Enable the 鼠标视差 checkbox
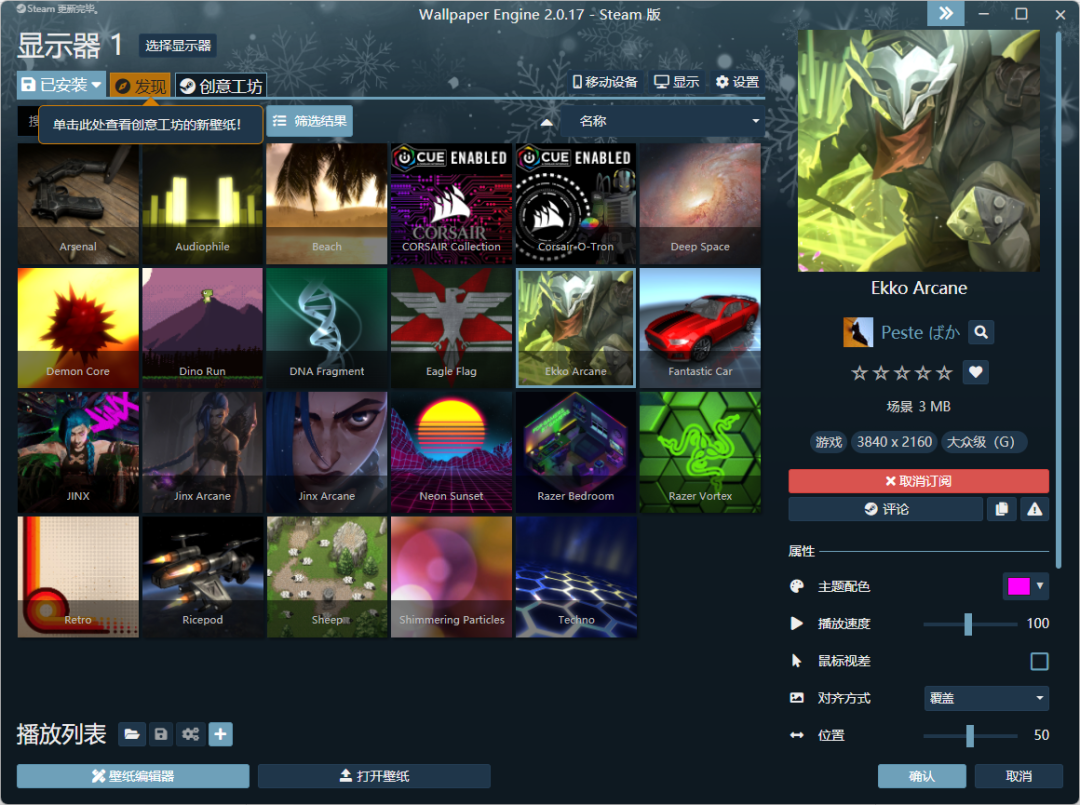Screen dimensions: 1080x805 pos(1039,661)
